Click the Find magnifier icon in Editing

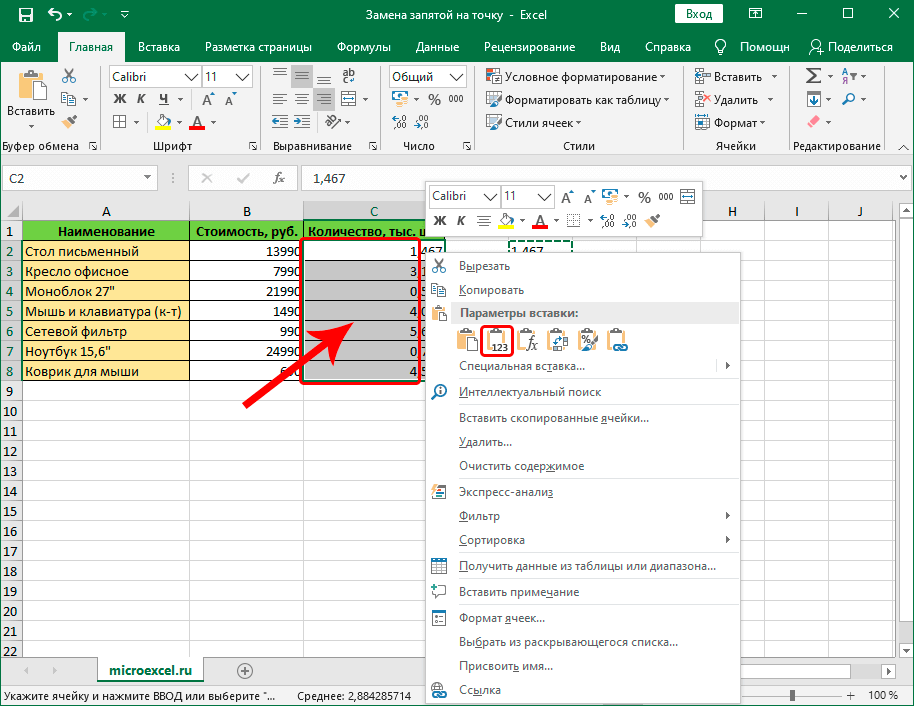(x=849, y=100)
